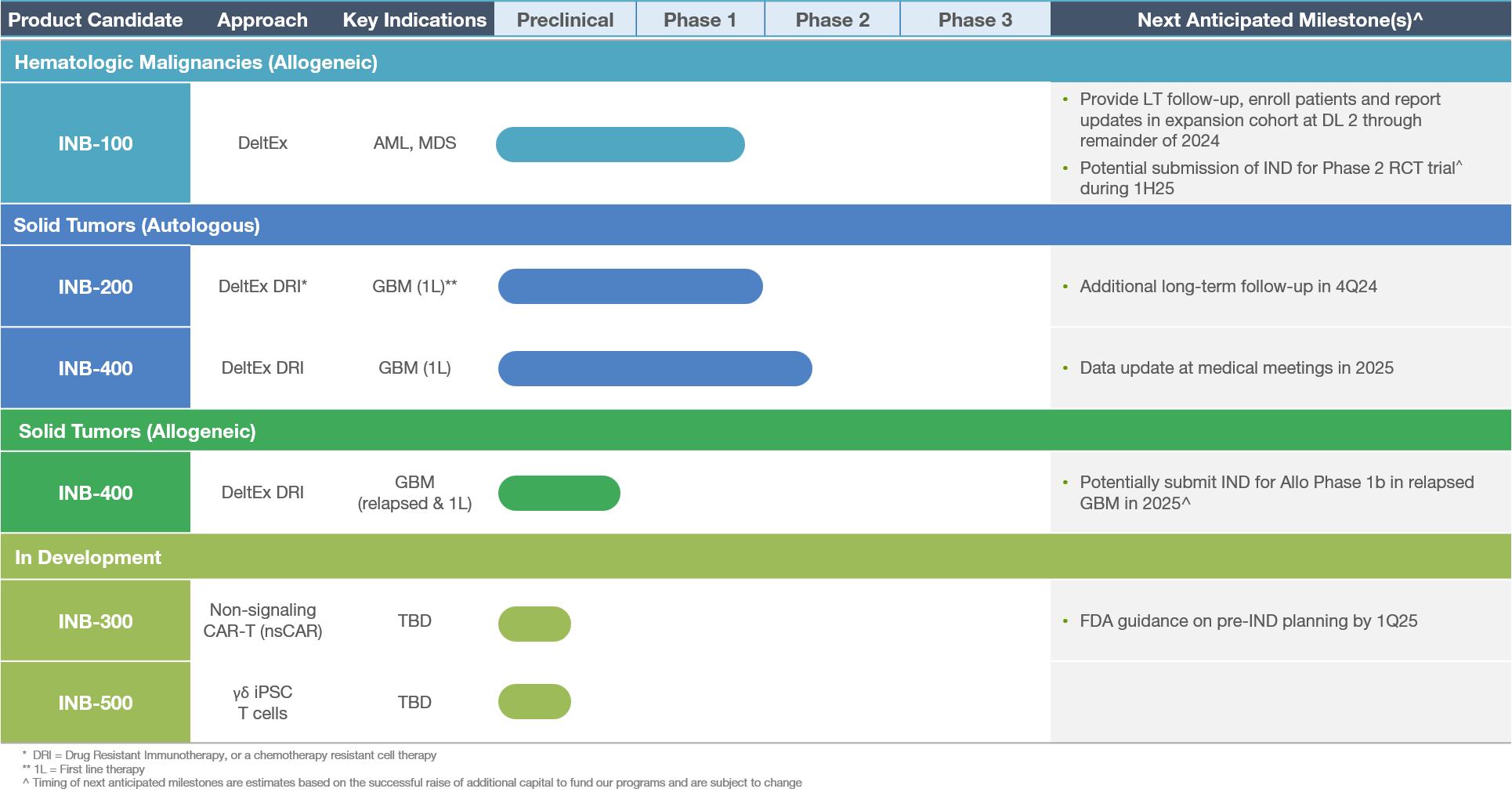Select the INB-200 product cell
1512x796 pixels.
coord(96,287)
